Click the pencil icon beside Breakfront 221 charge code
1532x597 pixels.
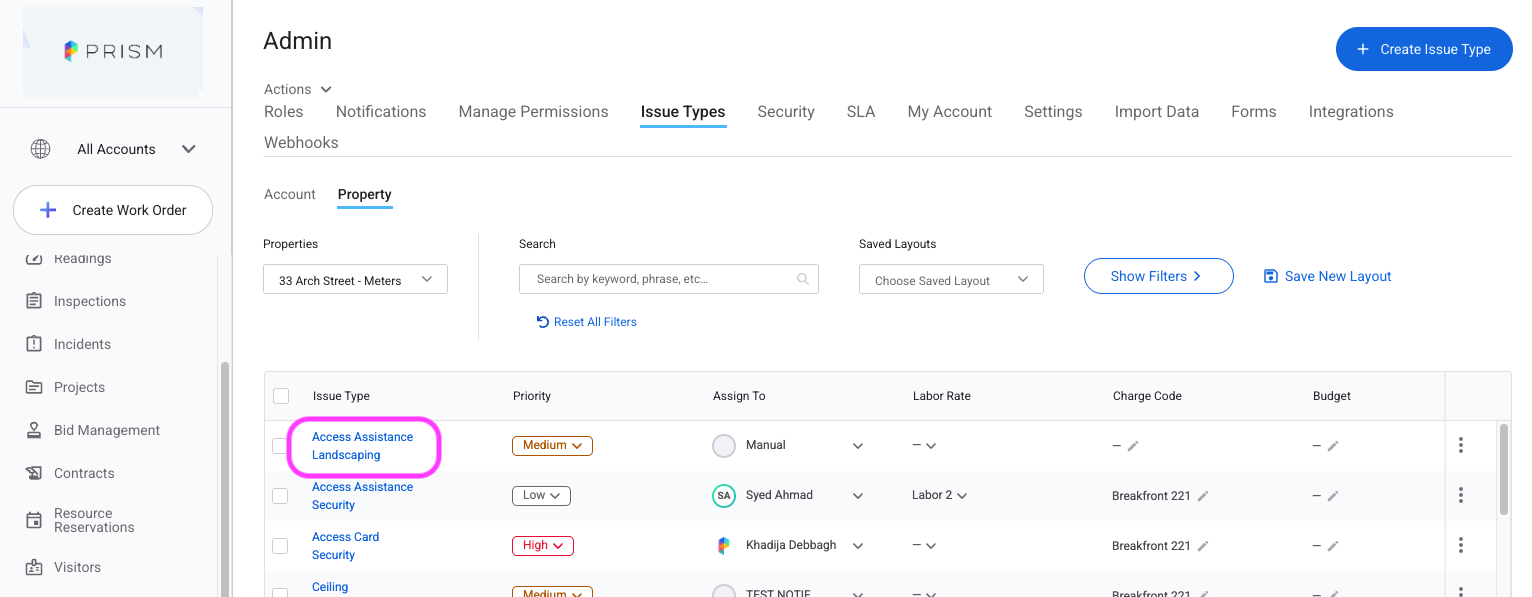(1203, 494)
